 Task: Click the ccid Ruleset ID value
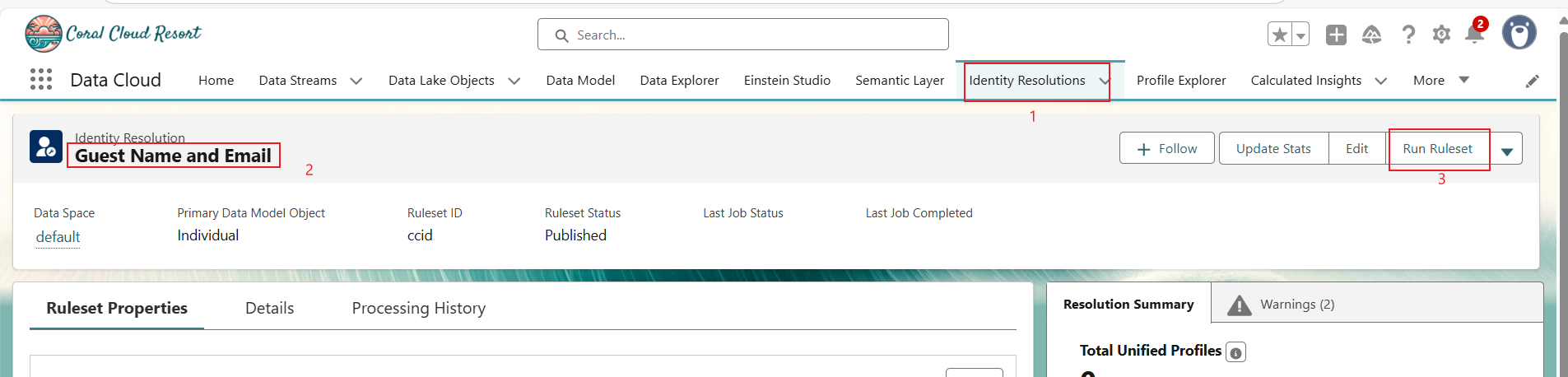pyautogui.click(x=420, y=235)
